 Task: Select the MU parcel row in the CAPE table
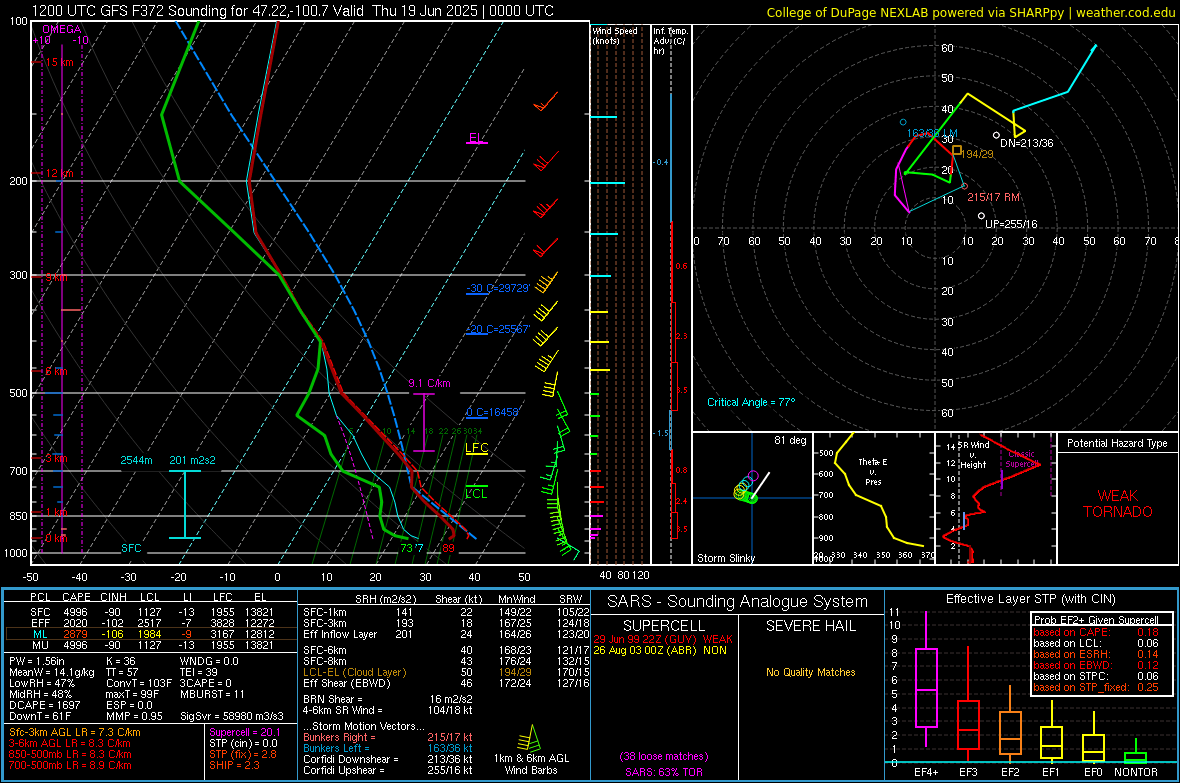click(151, 644)
